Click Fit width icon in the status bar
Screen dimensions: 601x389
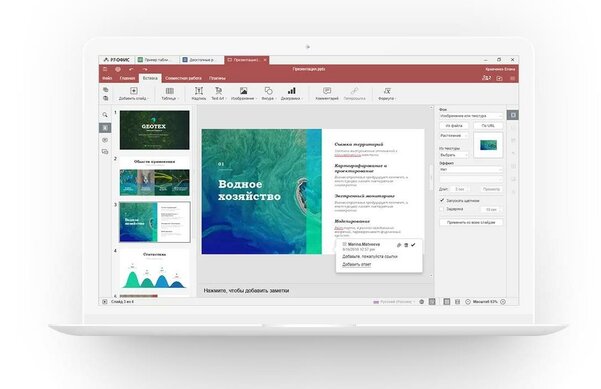click(x=457, y=302)
